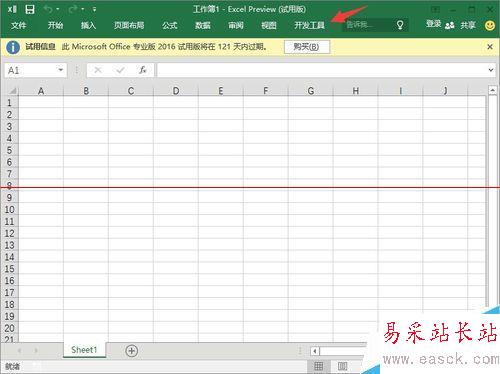Click the Enter checkmark icon in formula bar
The image size is (500, 374).
point(120,70)
